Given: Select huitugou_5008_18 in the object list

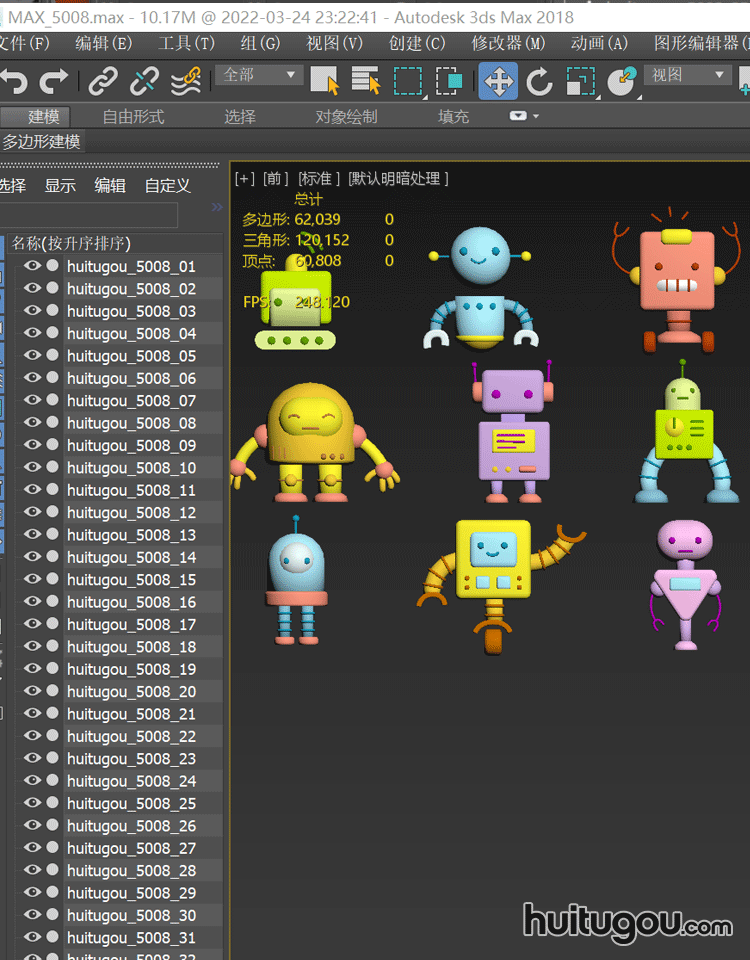Looking at the screenshot, I should 132,647.
